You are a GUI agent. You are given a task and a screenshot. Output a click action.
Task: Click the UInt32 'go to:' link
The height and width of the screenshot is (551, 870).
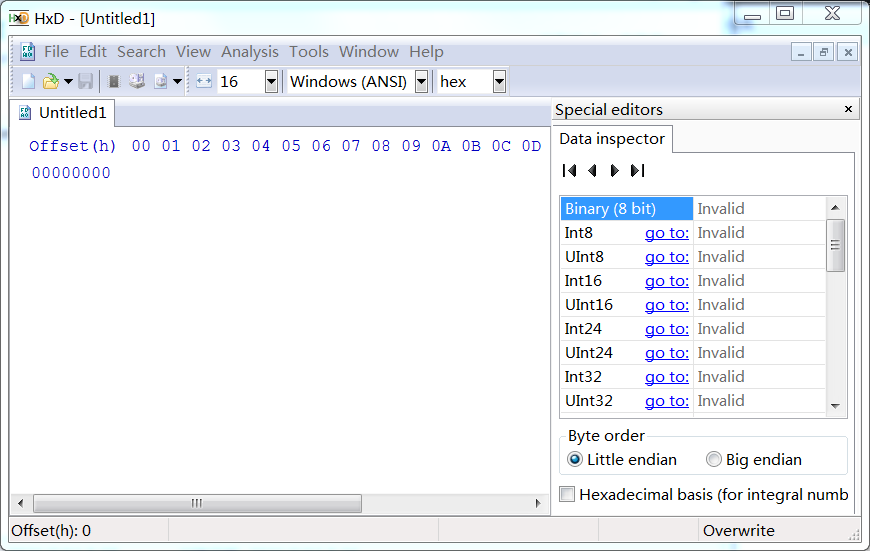tap(666, 401)
